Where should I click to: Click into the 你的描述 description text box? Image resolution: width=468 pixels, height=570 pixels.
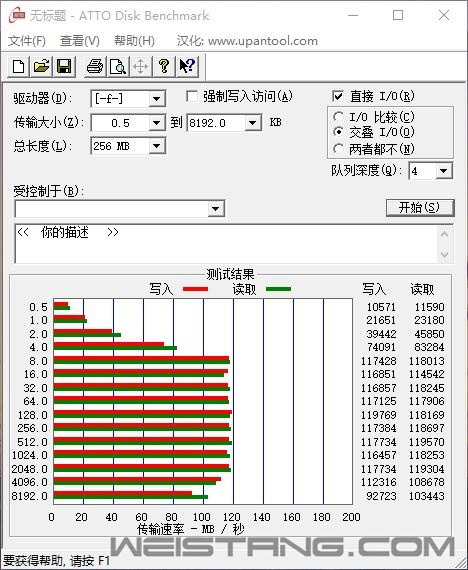[226, 244]
